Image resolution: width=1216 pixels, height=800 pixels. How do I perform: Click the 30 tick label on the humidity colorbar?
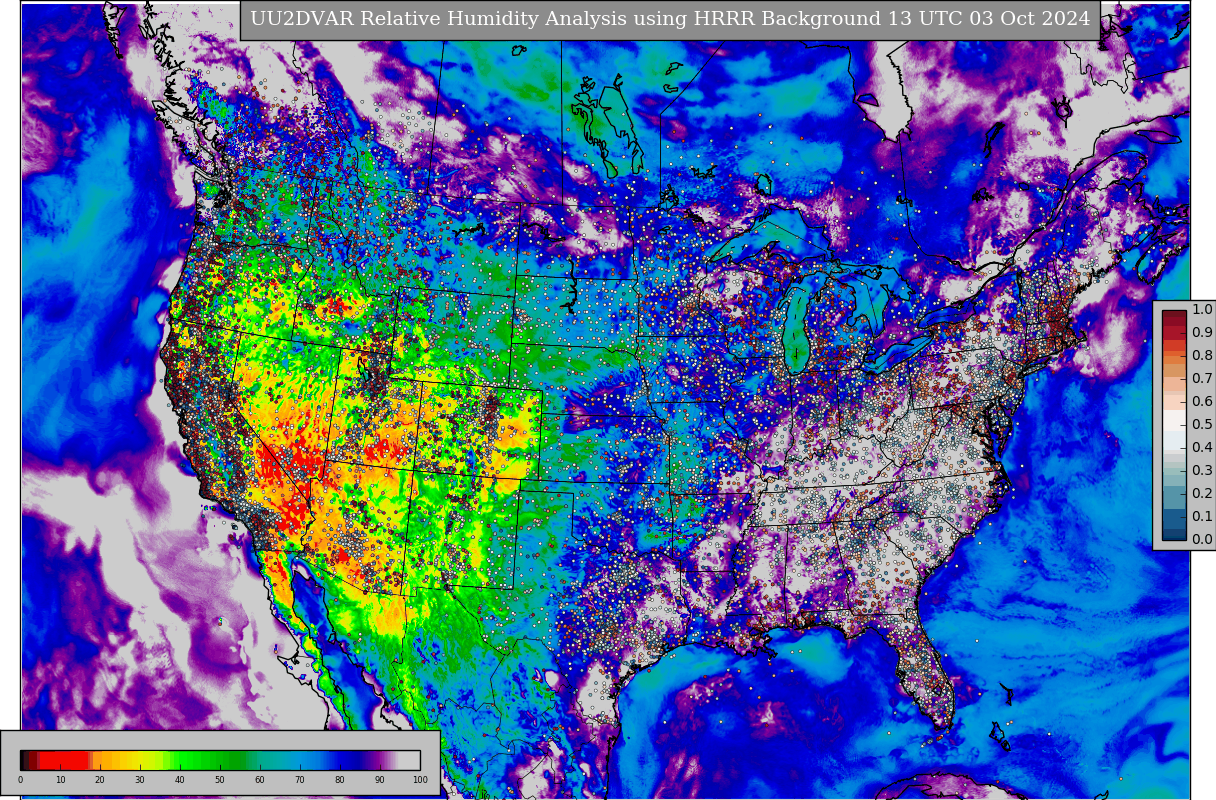[140, 780]
